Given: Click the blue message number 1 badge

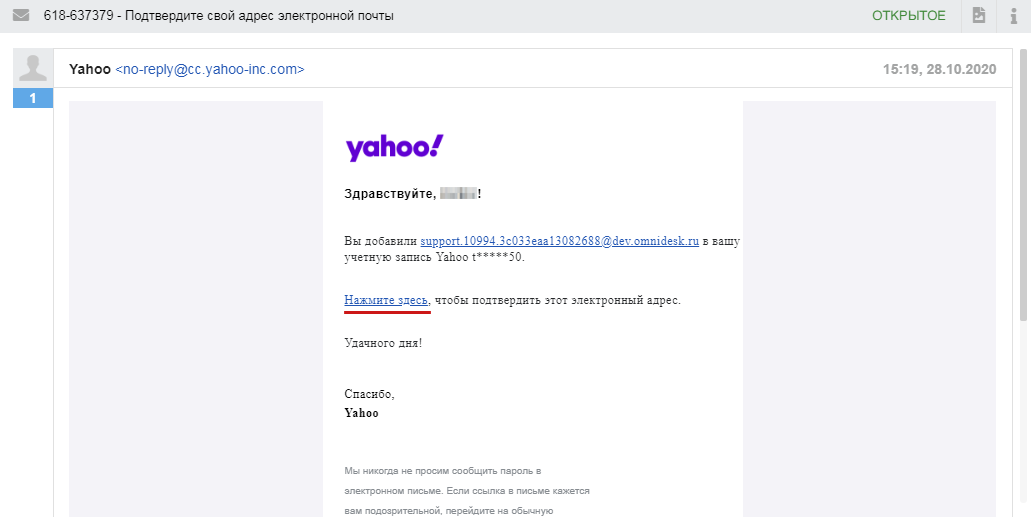Looking at the screenshot, I should coord(33,98).
